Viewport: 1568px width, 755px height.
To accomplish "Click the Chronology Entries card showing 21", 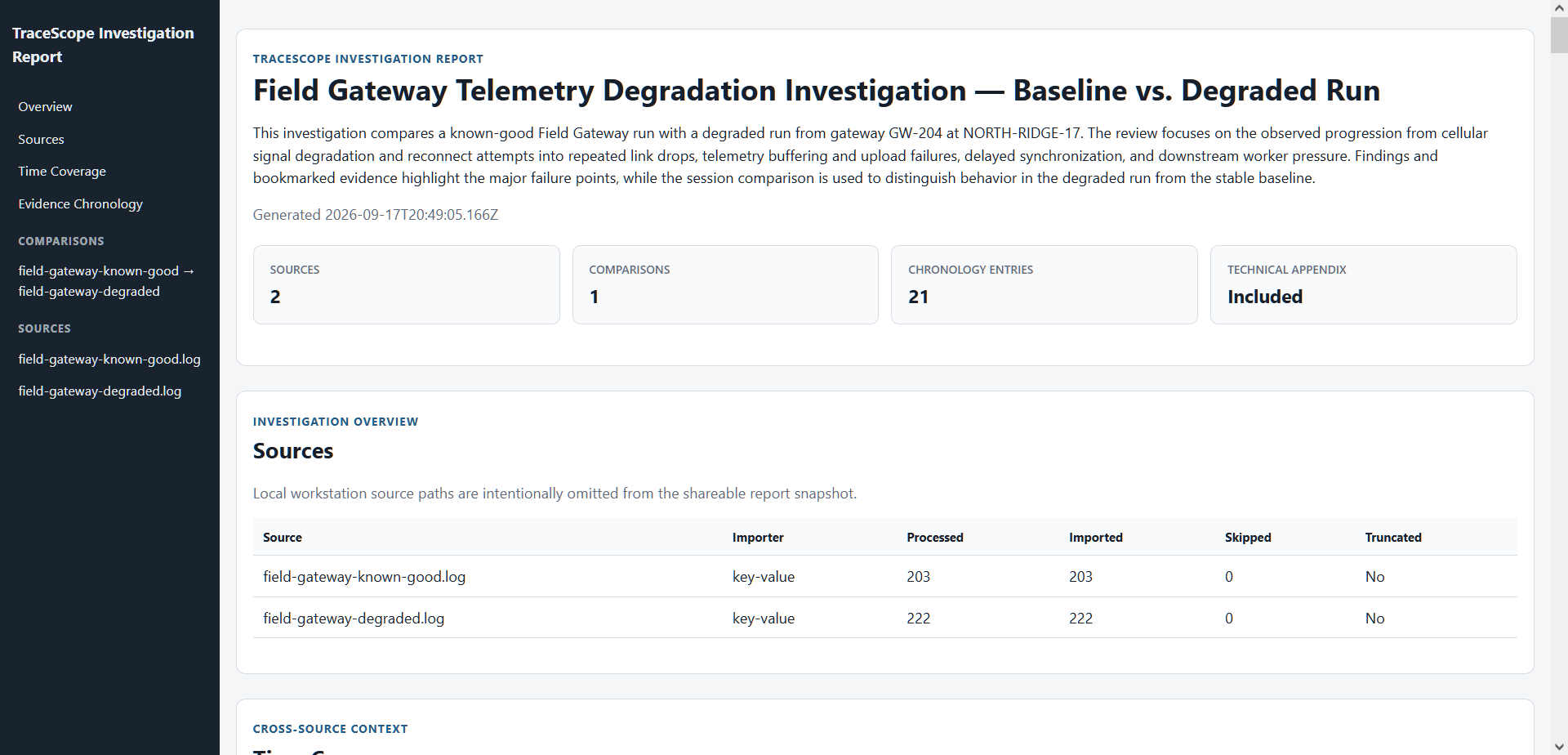I will pyautogui.click(x=1044, y=284).
